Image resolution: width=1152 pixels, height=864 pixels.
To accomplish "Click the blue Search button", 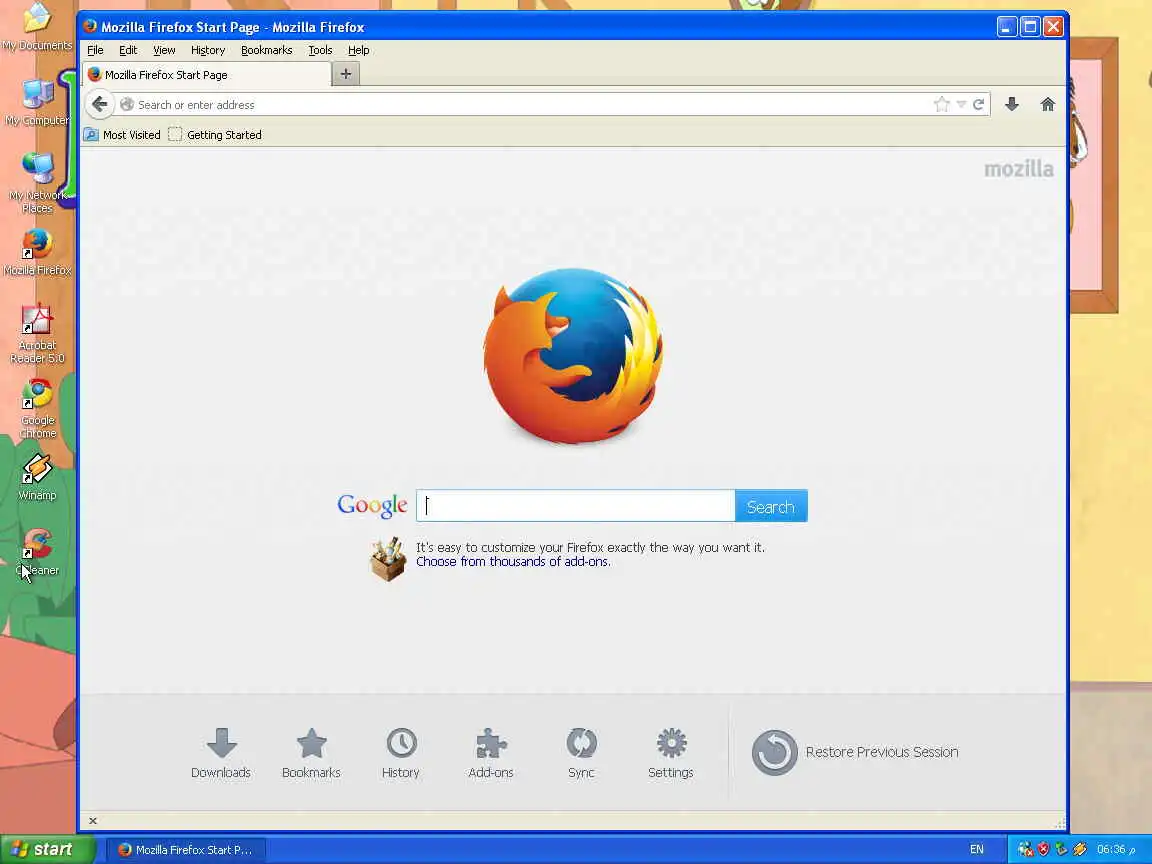I will click(771, 506).
